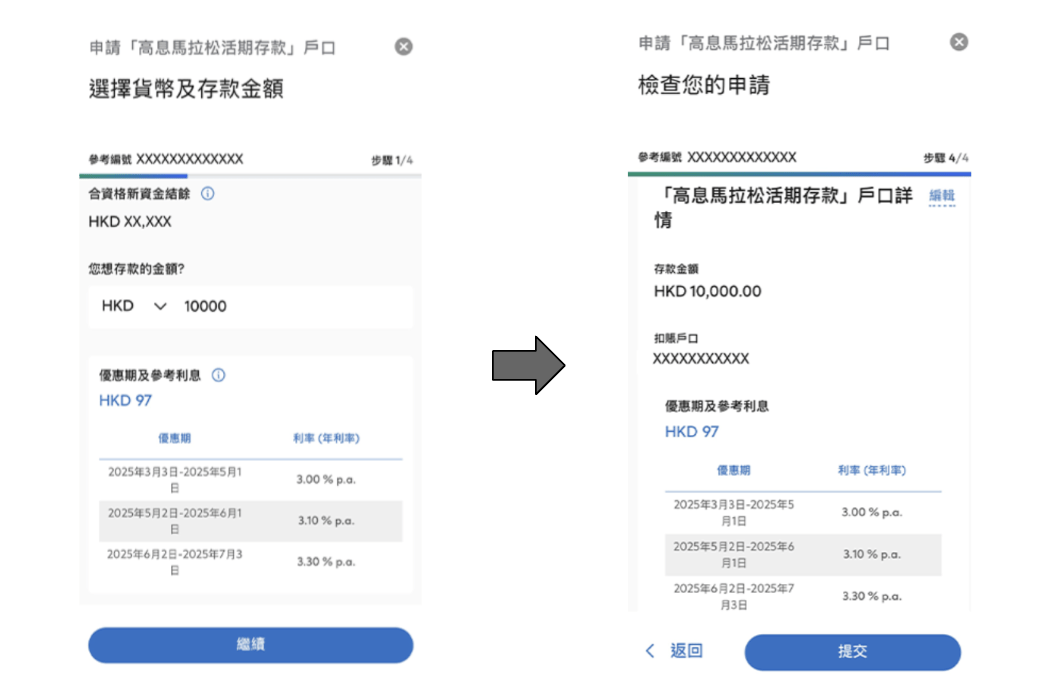
Task: Click the 您想存款的金額? label
Action: point(136,269)
